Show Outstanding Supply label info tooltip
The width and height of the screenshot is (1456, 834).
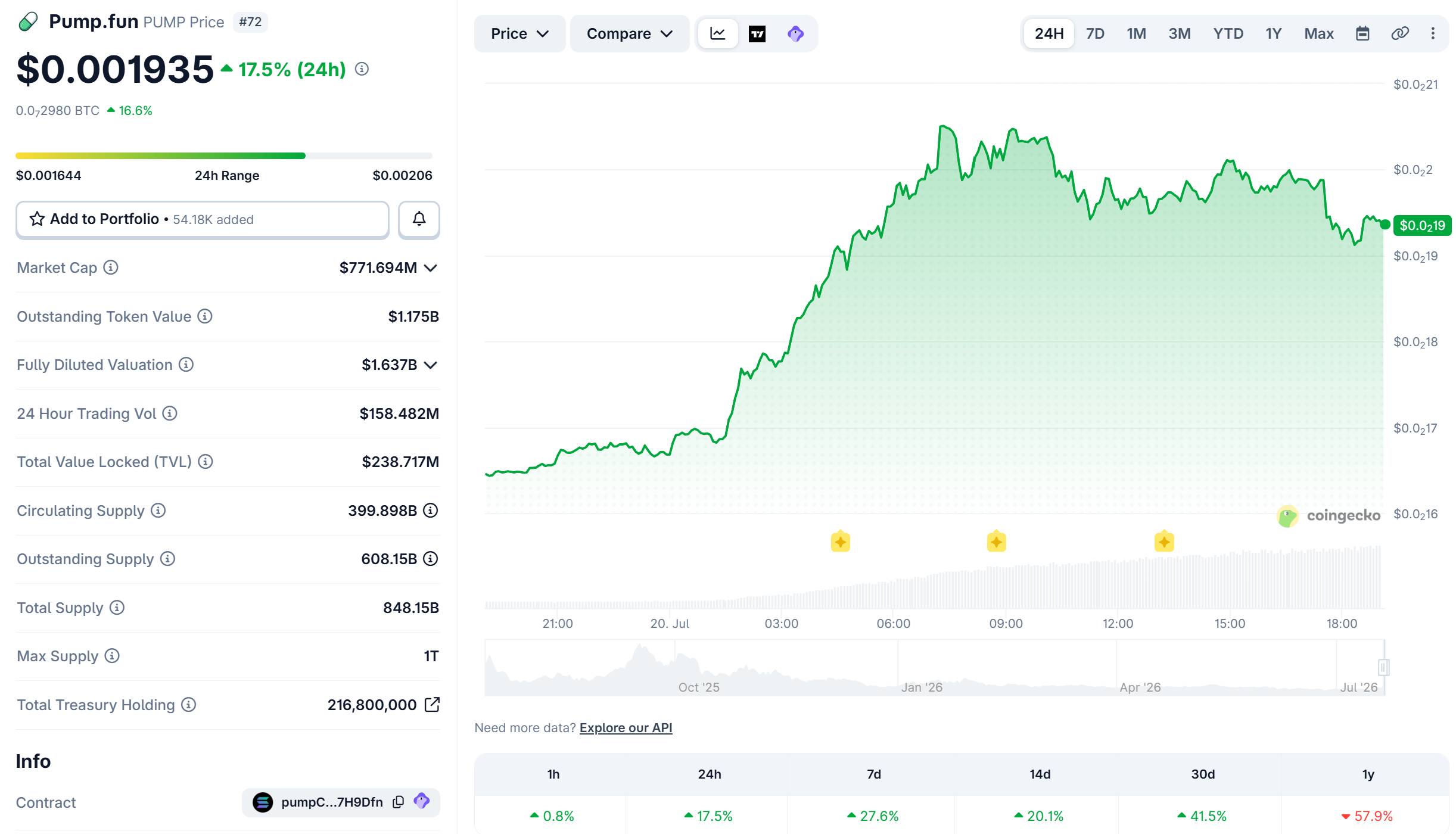(167, 559)
